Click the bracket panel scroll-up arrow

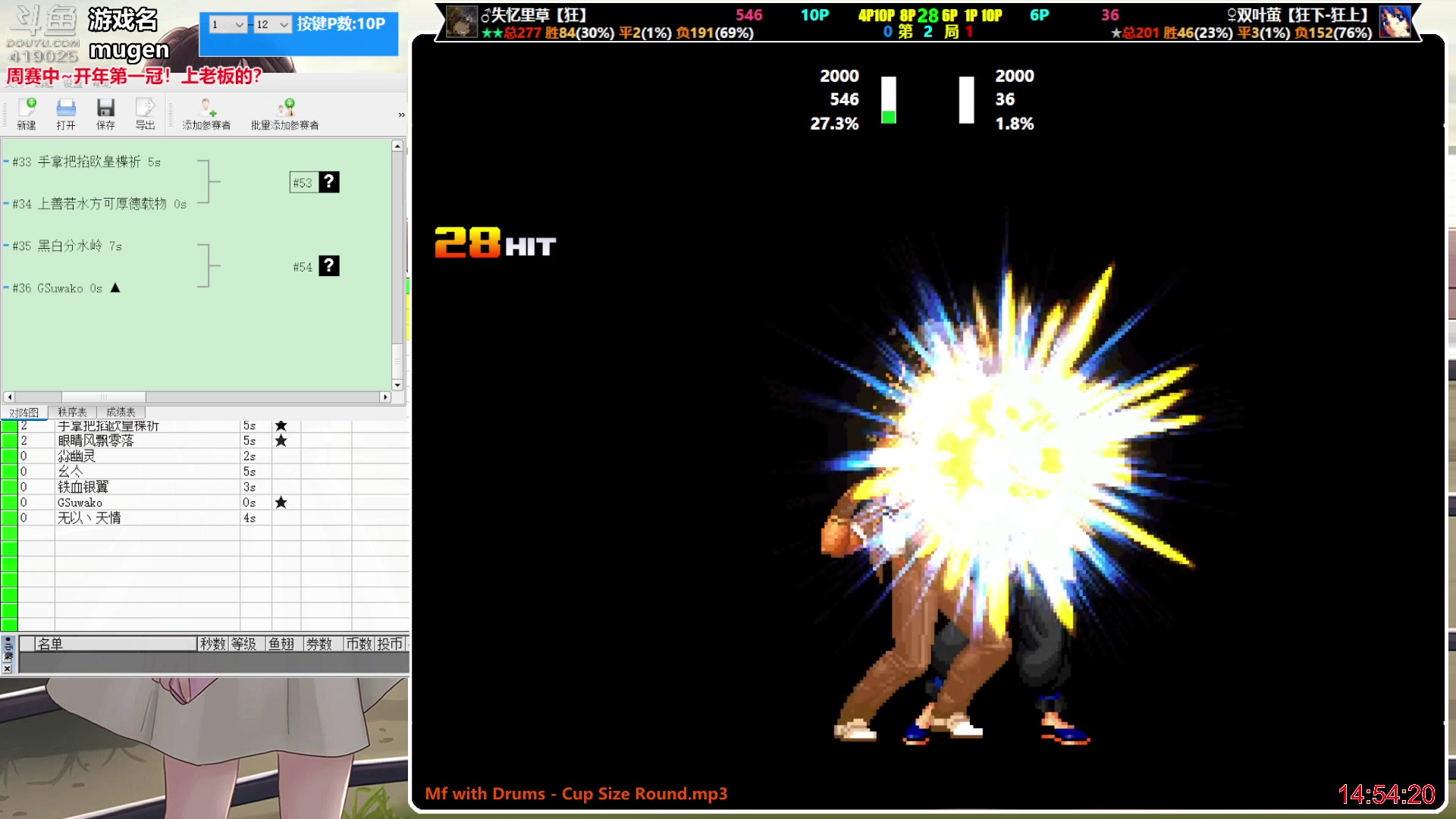(x=397, y=146)
